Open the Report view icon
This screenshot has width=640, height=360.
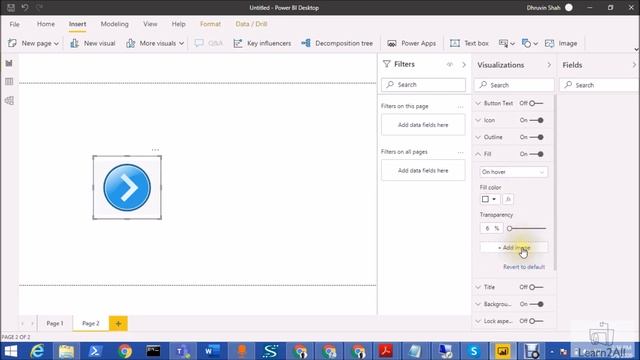point(9,63)
